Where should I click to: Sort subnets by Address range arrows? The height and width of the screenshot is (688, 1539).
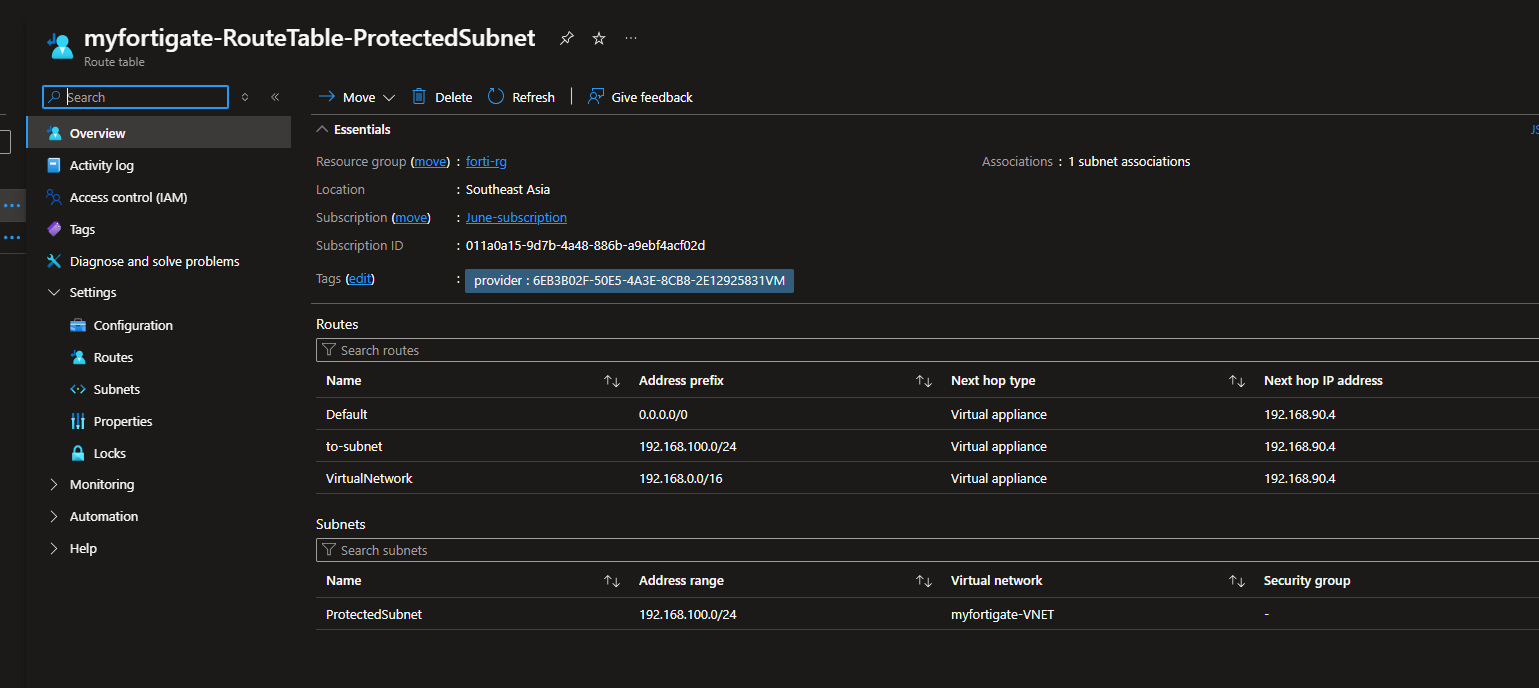924,581
